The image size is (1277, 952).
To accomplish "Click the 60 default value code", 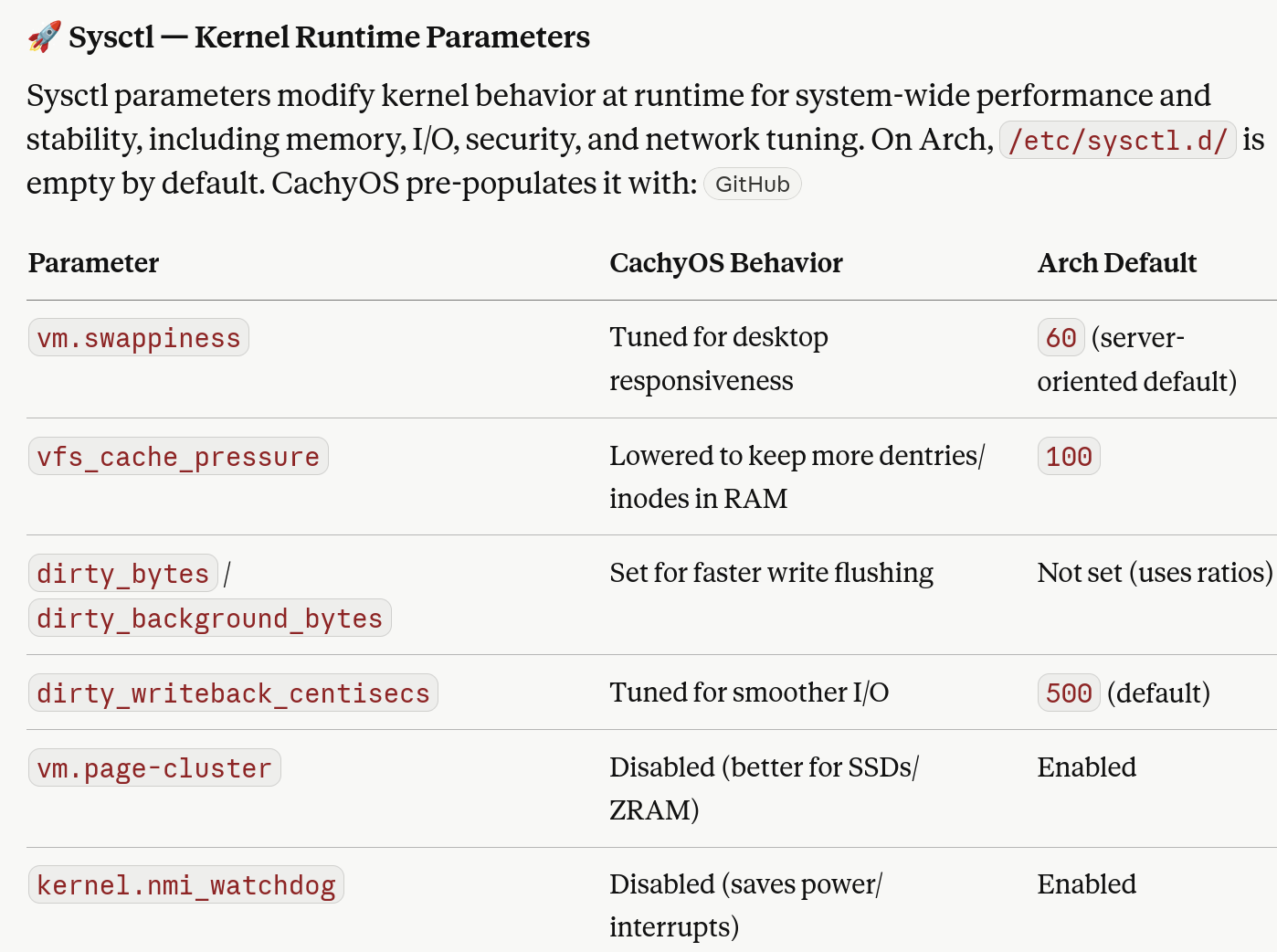I will point(1061,338).
